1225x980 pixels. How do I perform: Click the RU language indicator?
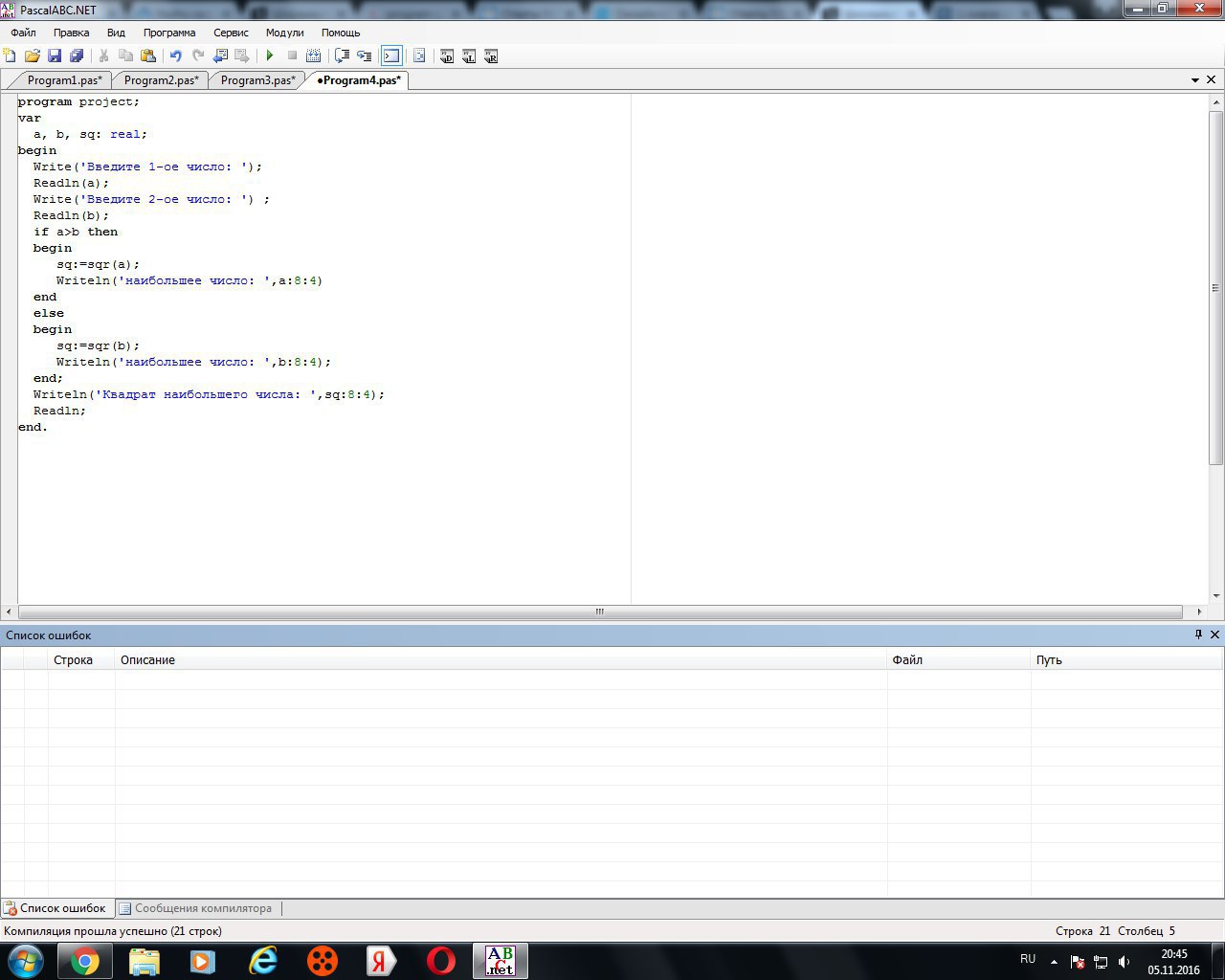pyautogui.click(x=1028, y=959)
